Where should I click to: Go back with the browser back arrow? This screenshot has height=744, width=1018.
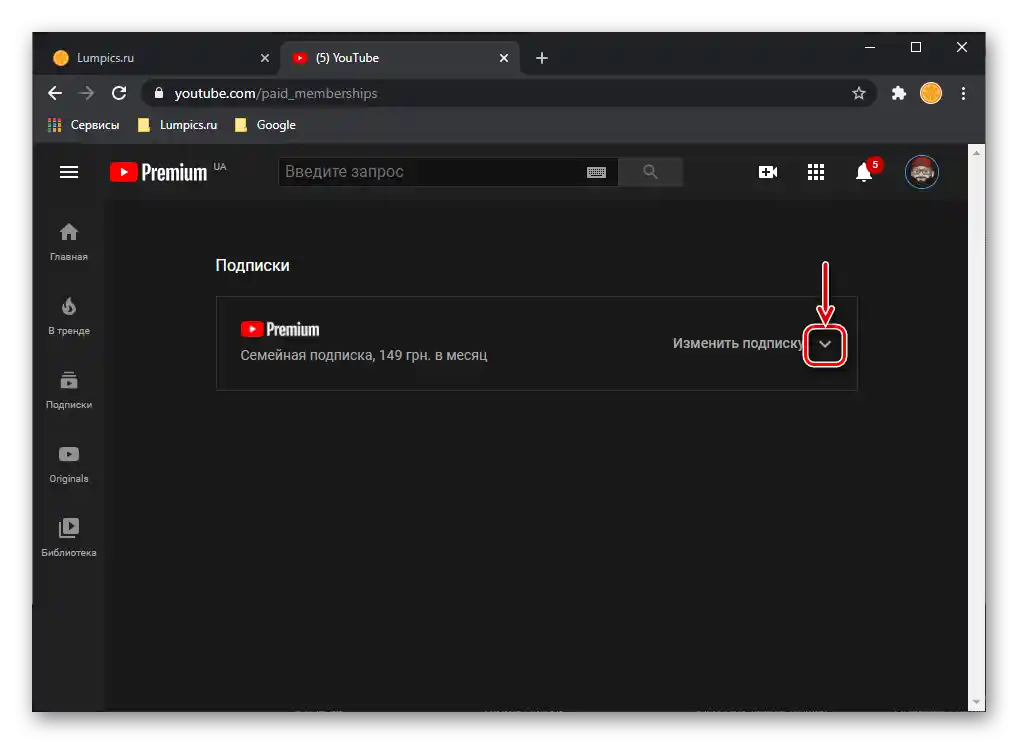55,93
